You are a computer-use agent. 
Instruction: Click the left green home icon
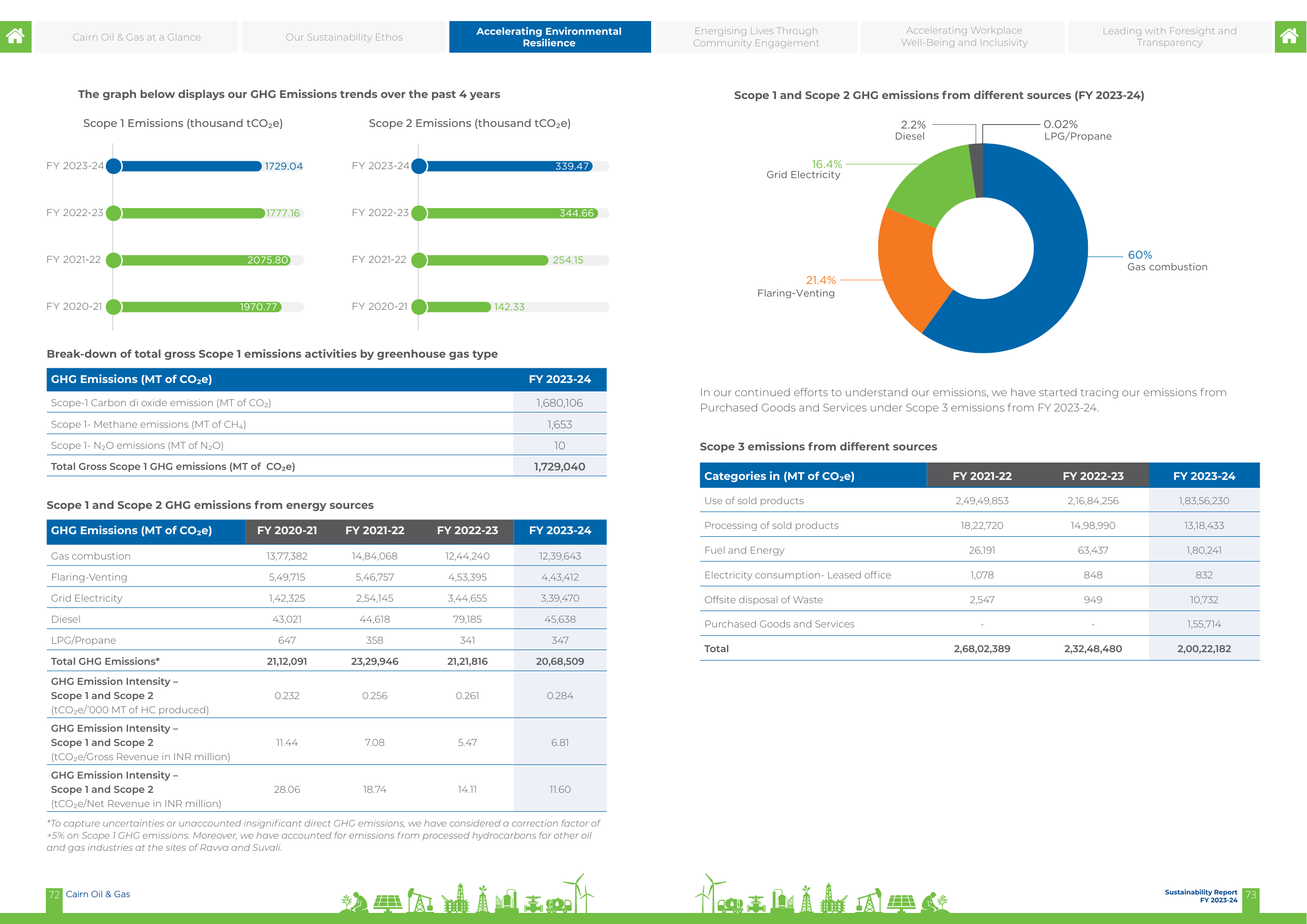click(15, 36)
